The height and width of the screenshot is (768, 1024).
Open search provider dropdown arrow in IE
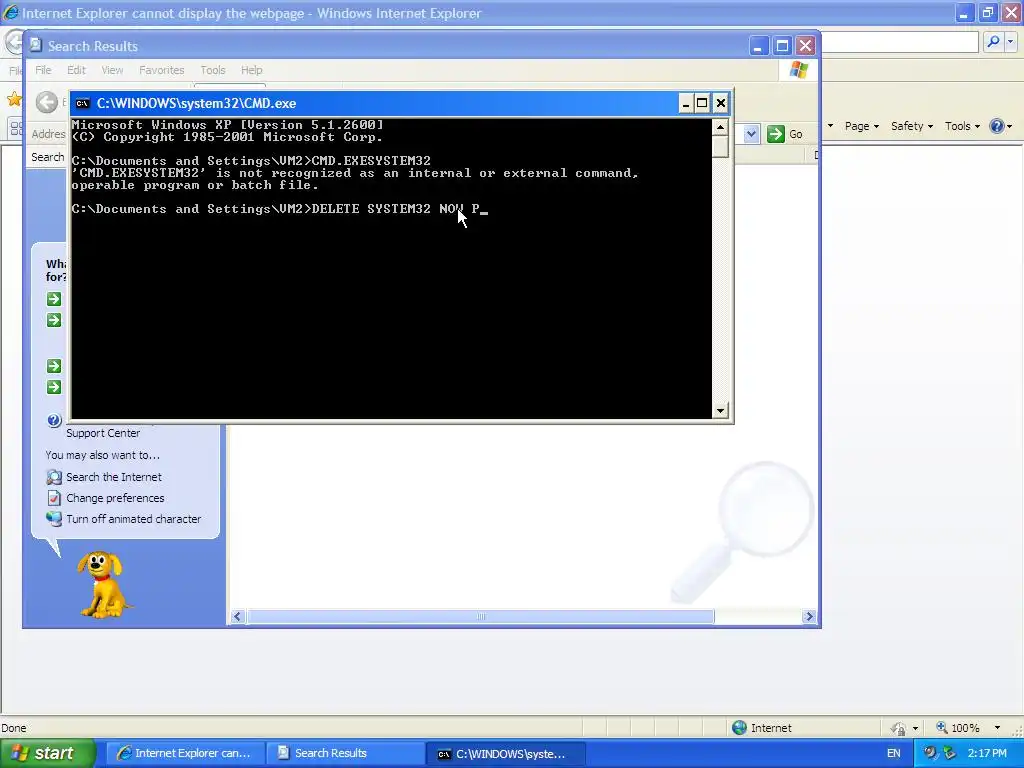(x=1010, y=42)
